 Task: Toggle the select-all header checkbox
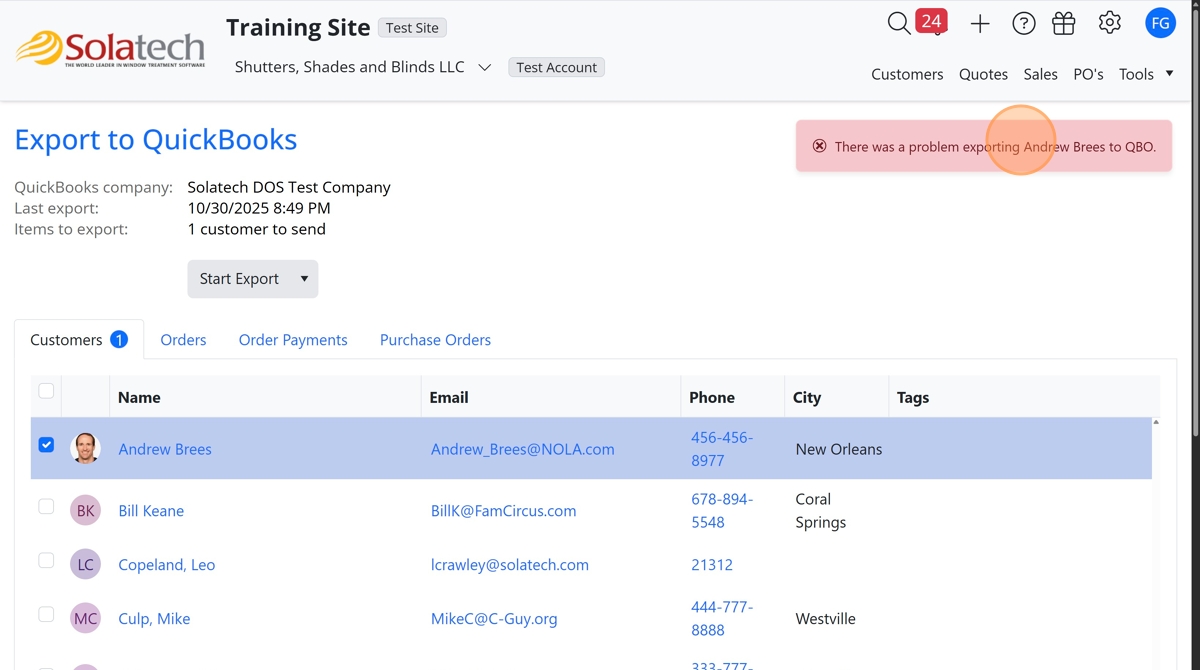[46, 391]
